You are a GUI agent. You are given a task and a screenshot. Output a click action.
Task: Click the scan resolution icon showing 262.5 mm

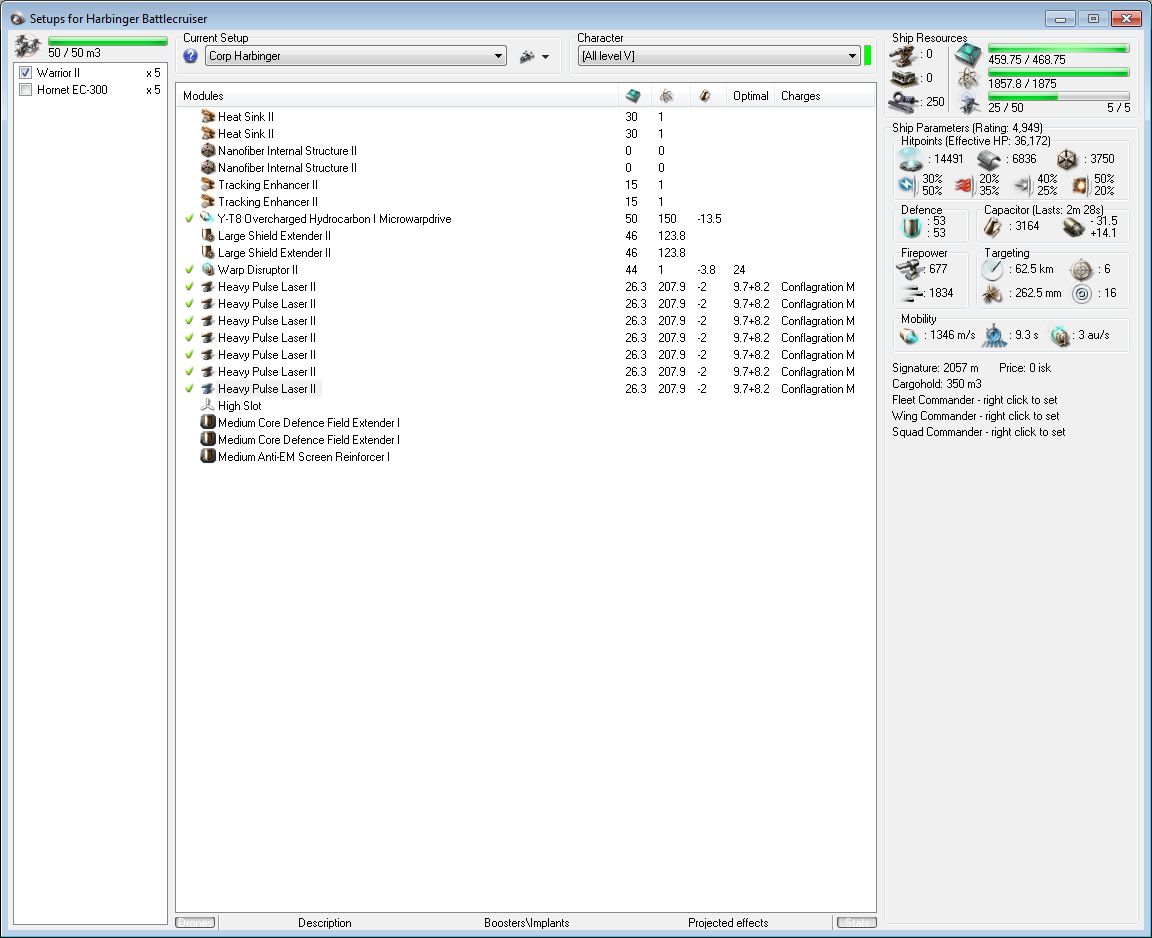click(x=993, y=294)
